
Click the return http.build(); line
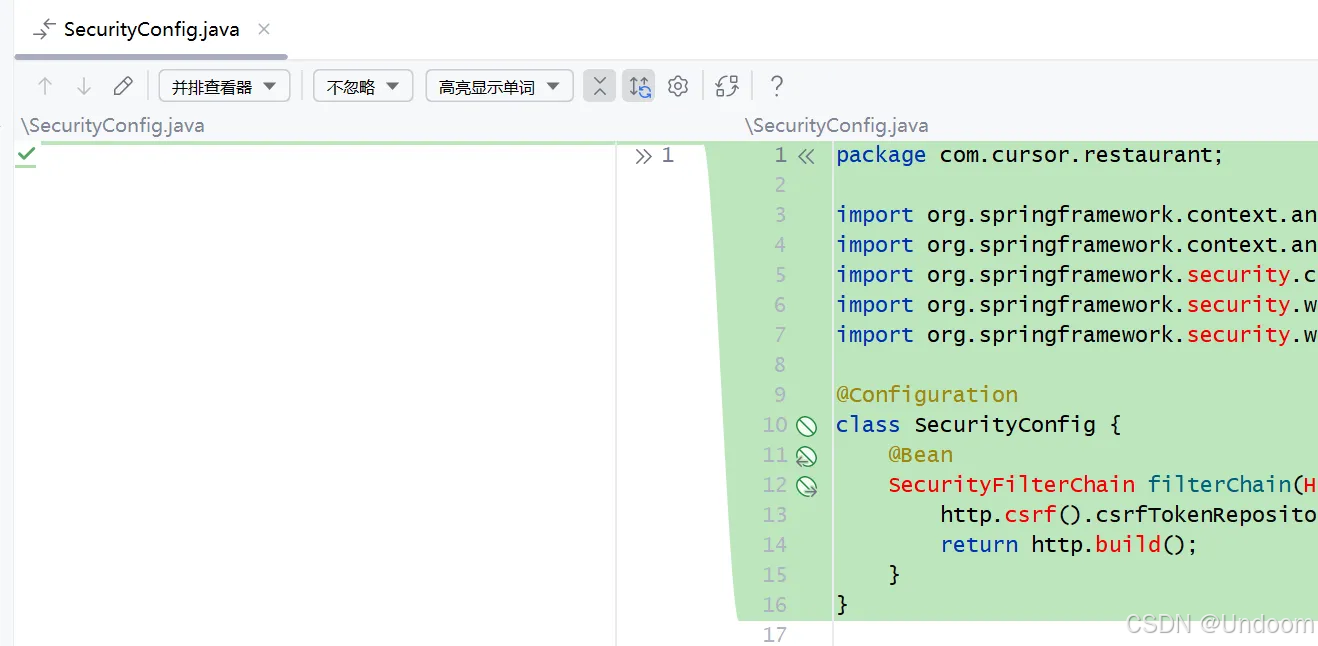tap(1068, 545)
